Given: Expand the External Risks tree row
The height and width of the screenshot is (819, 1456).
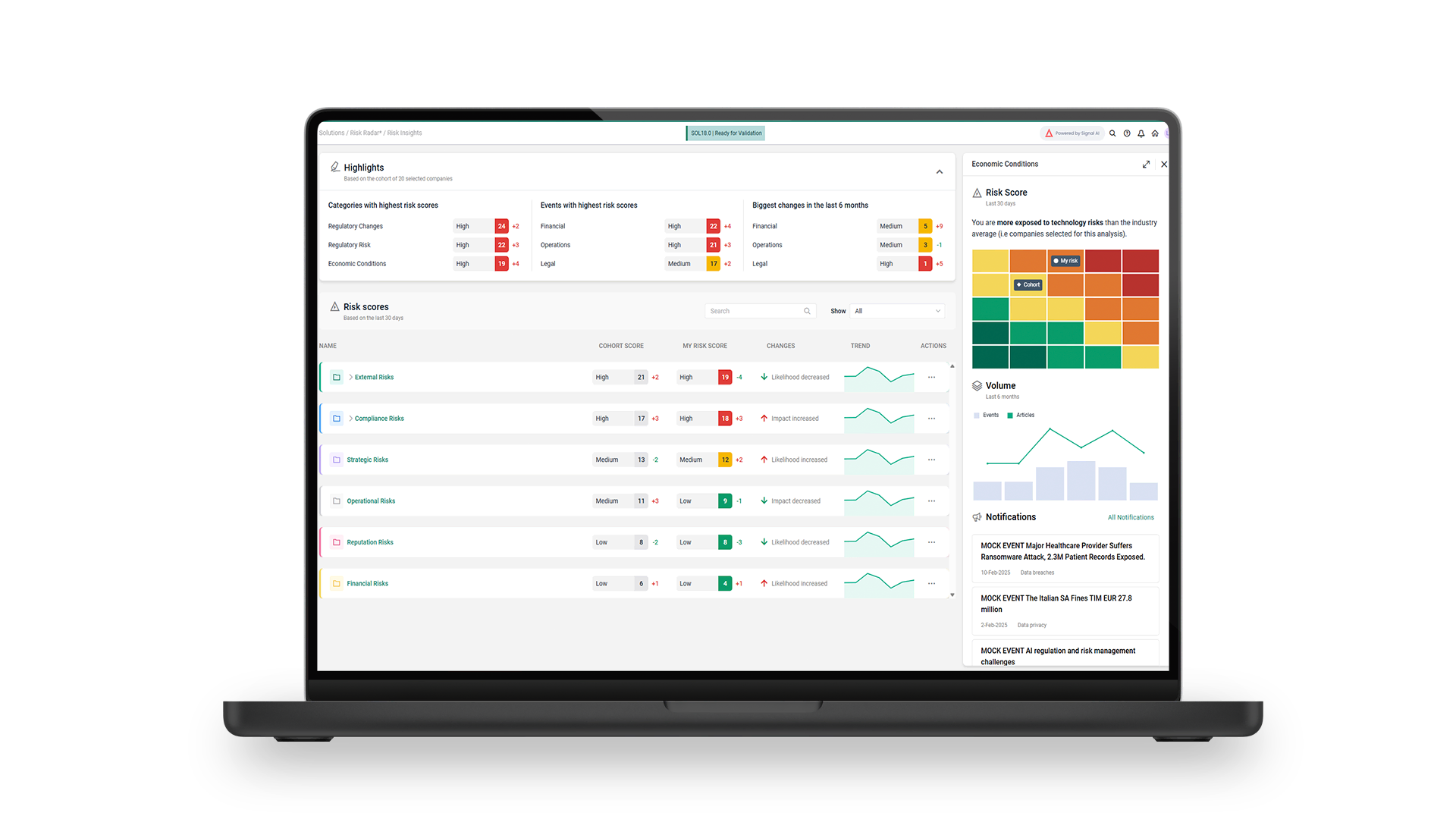Looking at the screenshot, I should 350,378.
